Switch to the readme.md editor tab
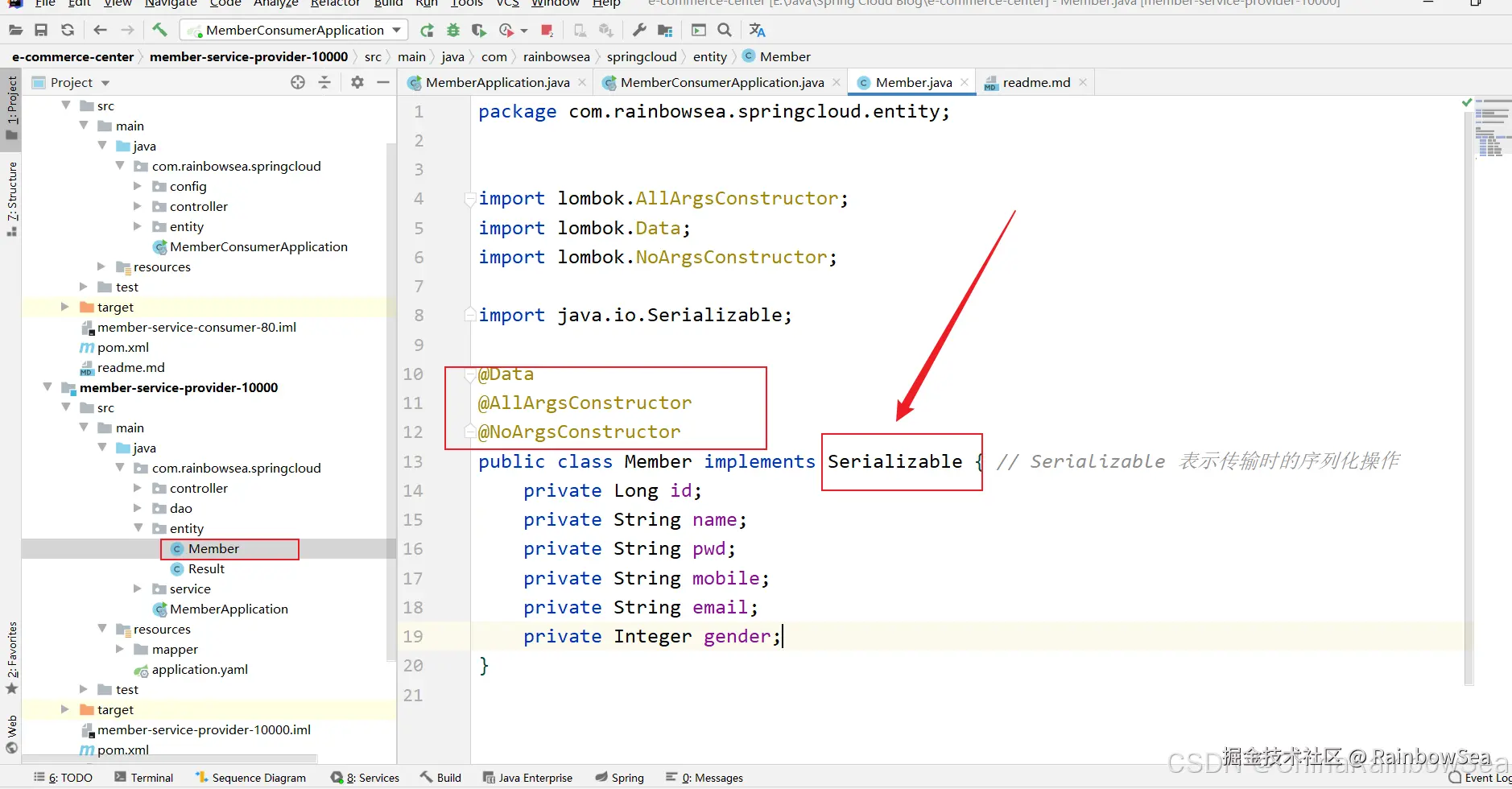The height and width of the screenshot is (789, 1512). click(x=1035, y=82)
